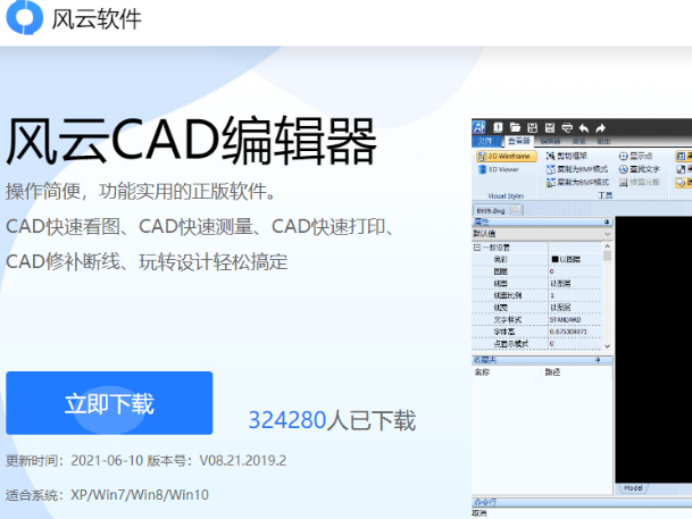Click the 324280人已下载 download count

click(332, 420)
